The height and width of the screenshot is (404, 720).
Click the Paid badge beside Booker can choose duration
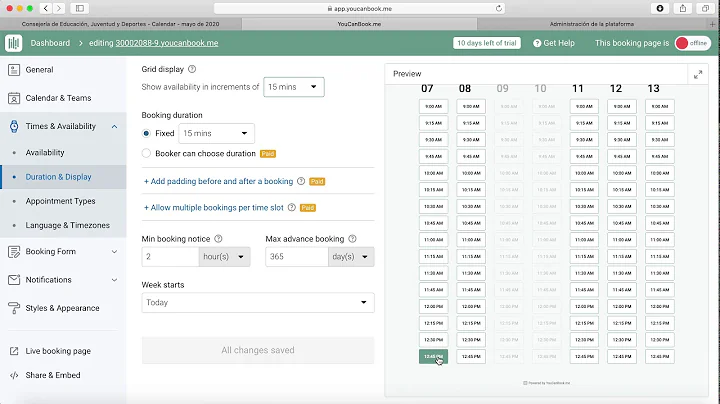coord(268,154)
